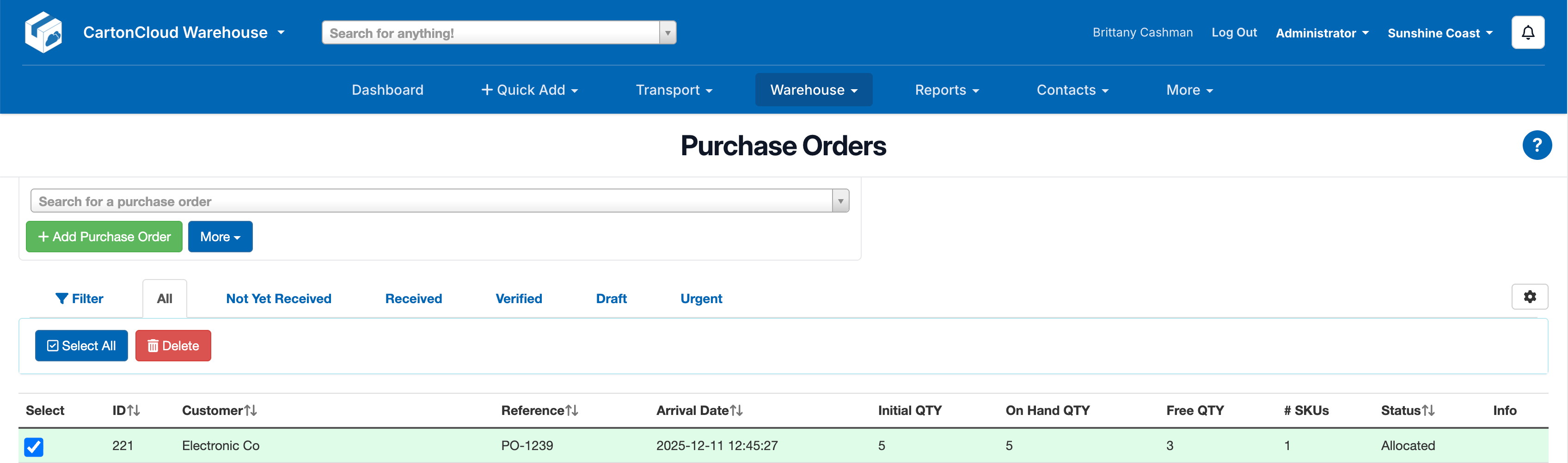This screenshot has height=463, width=1568.
Task: Click the Log Out link
Action: coord(1233,32)
